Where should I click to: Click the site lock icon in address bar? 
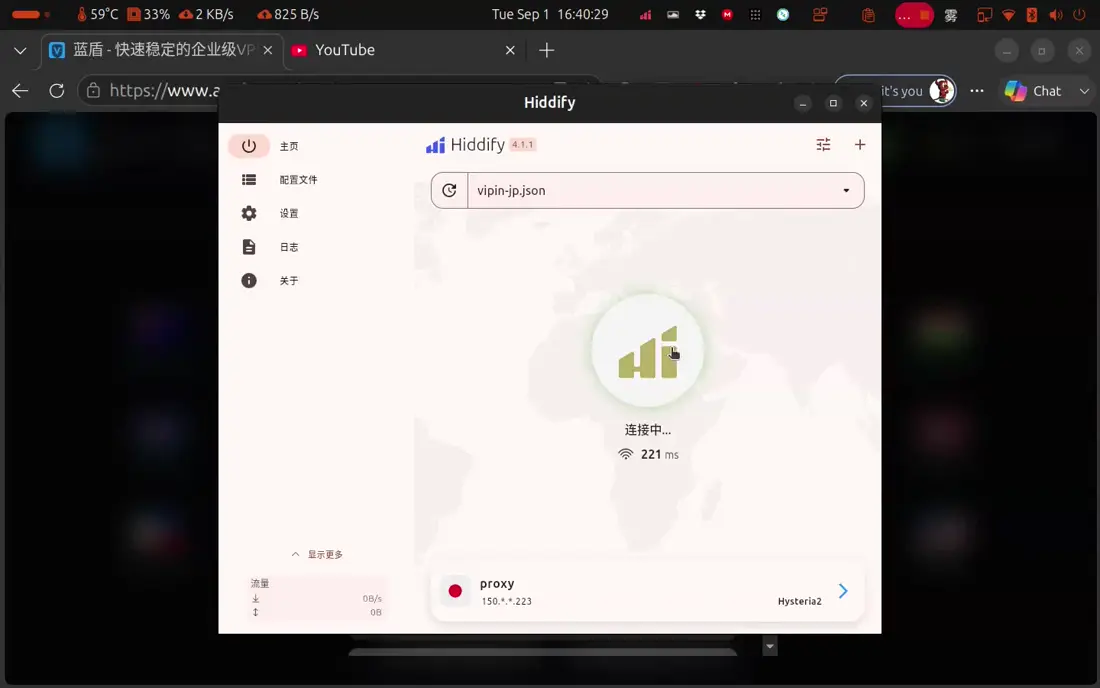[93, 90]
